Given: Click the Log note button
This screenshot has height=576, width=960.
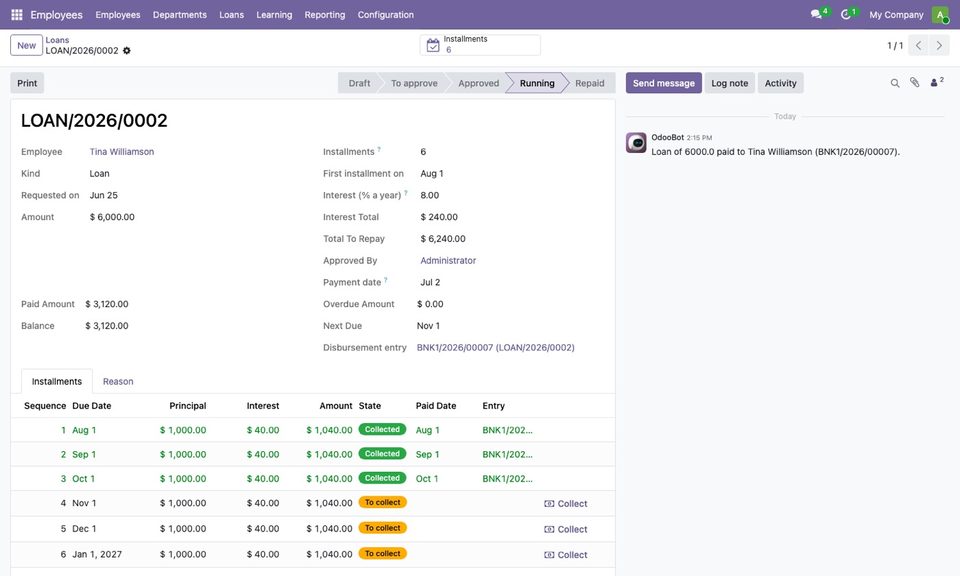Looking at the screenshot, I should click(729, 83).
